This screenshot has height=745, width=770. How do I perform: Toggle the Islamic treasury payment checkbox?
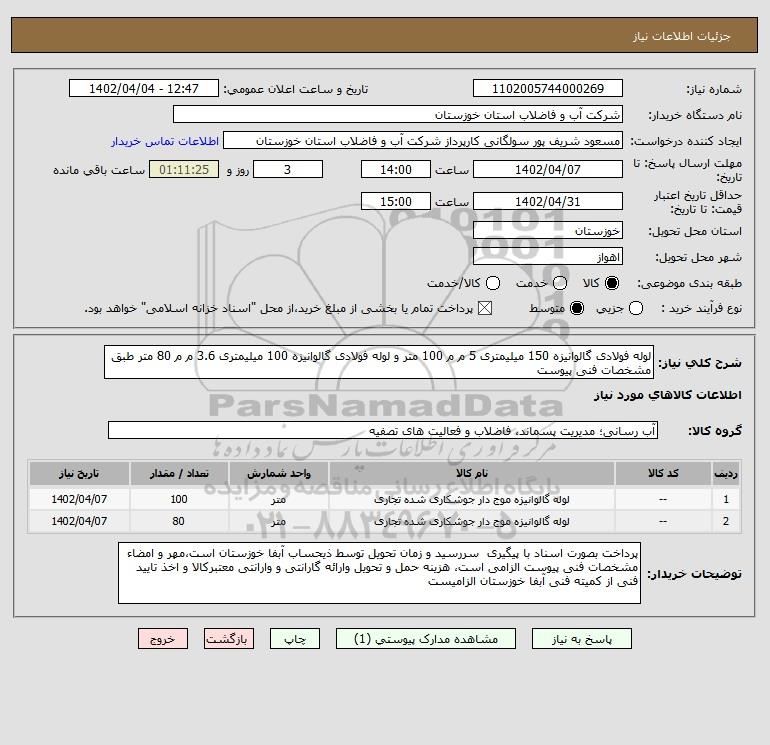coord(485,308)
